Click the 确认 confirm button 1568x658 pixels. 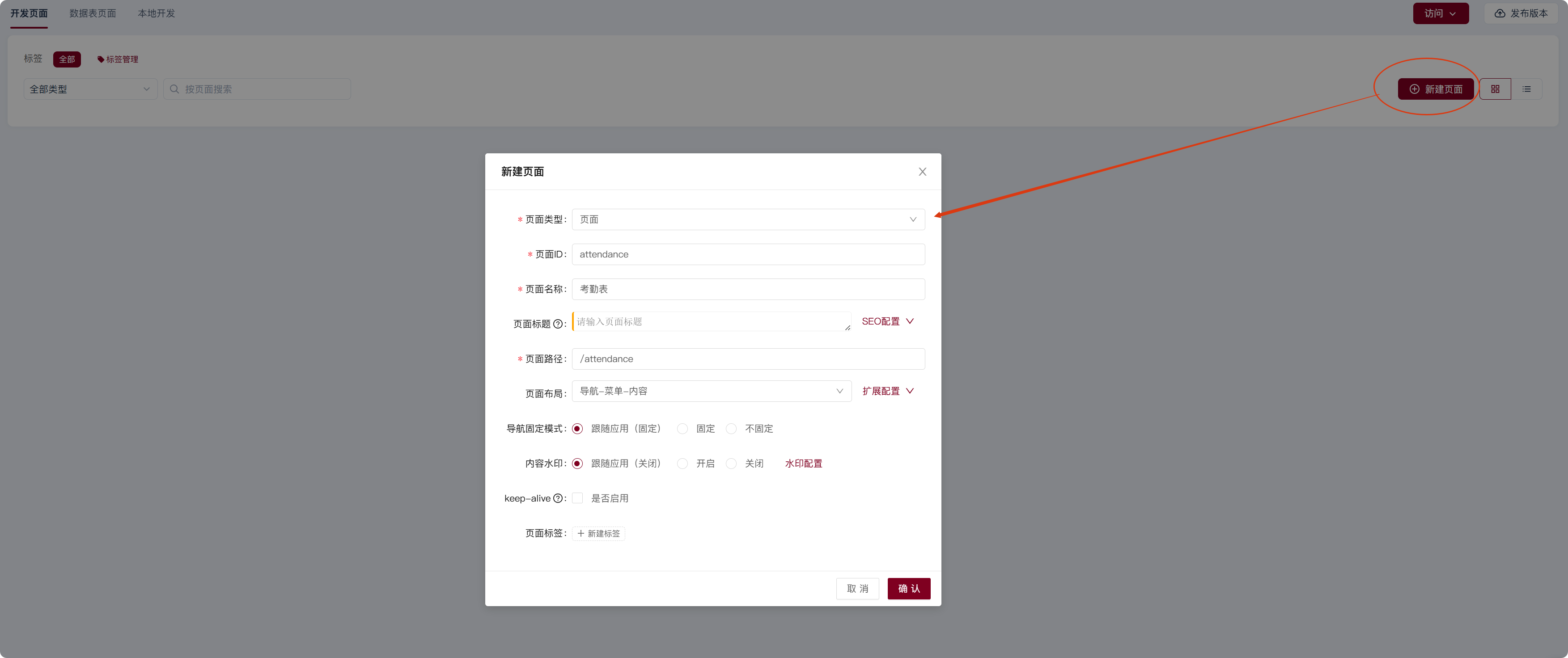(909, 588)
